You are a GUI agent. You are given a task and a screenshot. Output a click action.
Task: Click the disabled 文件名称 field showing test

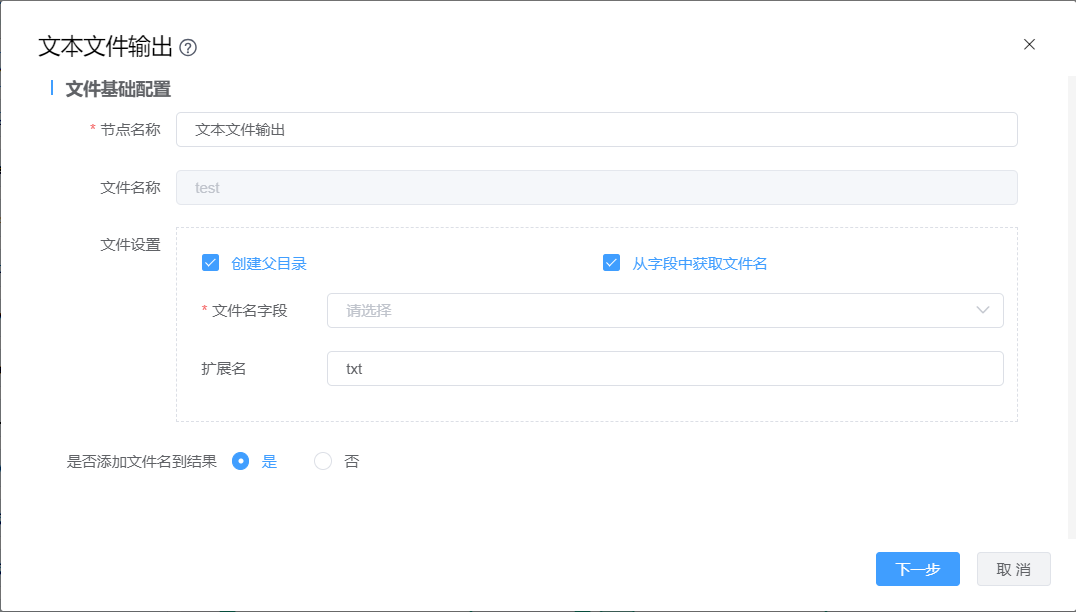point(596,188)
